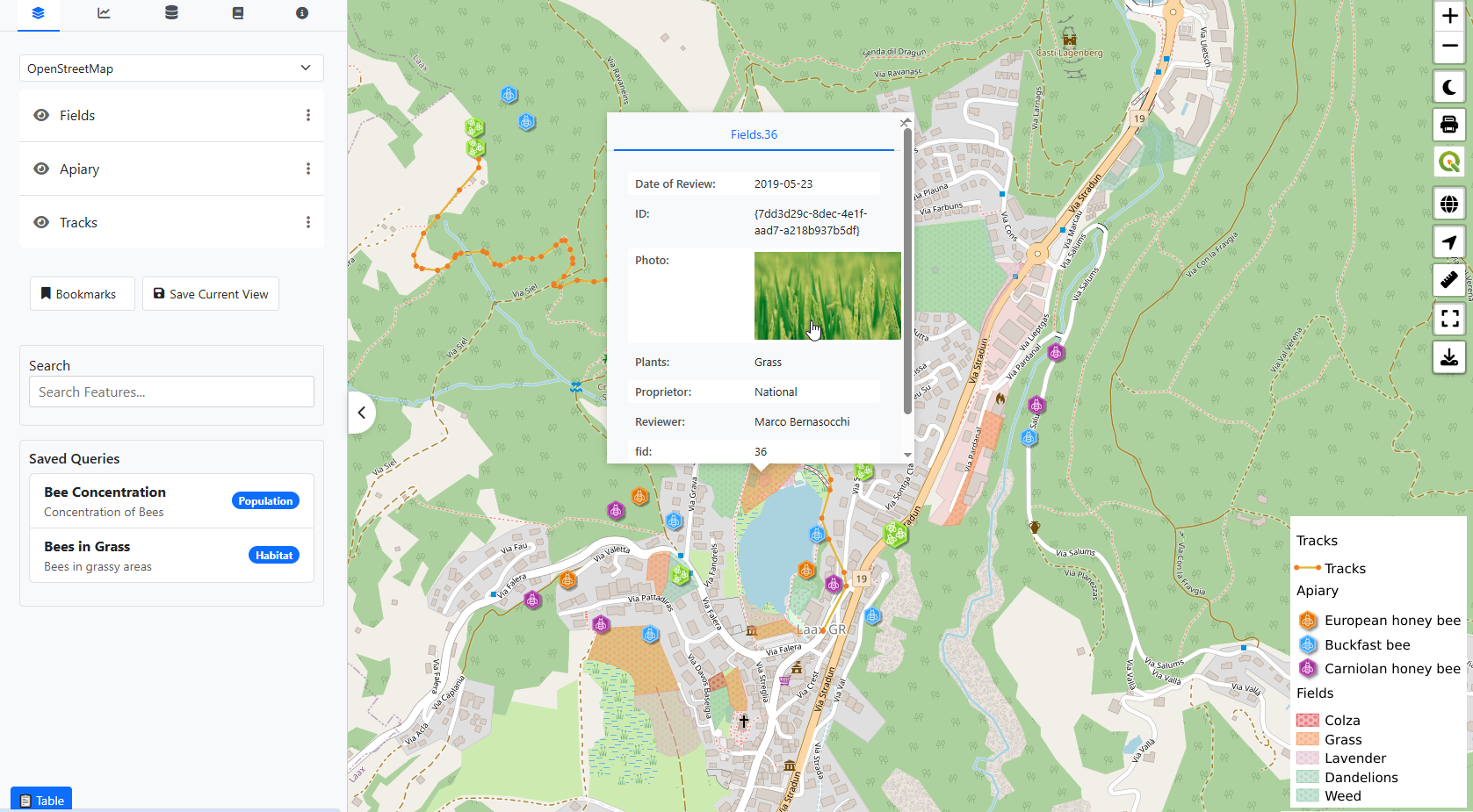Open the globe map view tool
This screenshot has width=1473, height=812.
click(1449, 204)
